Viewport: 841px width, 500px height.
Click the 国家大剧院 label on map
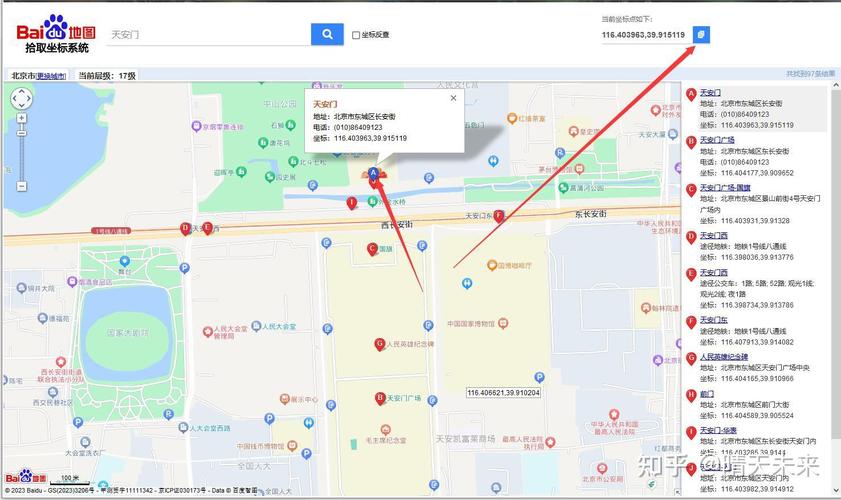pyautogui.click(x=128, y=333)
